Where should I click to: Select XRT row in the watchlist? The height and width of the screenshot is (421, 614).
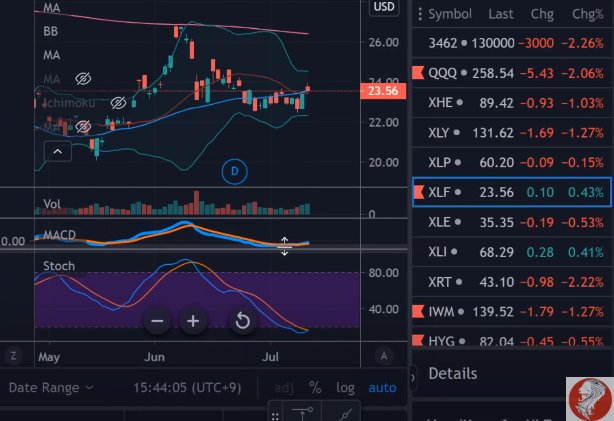pyautogui.click(x=512, y=282)
